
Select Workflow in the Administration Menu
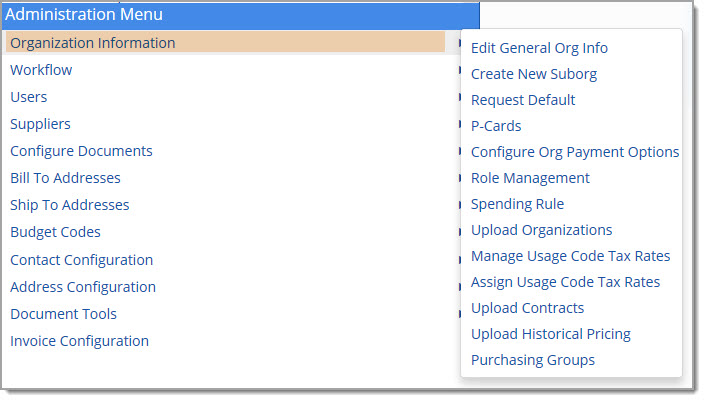click(41, 70)
